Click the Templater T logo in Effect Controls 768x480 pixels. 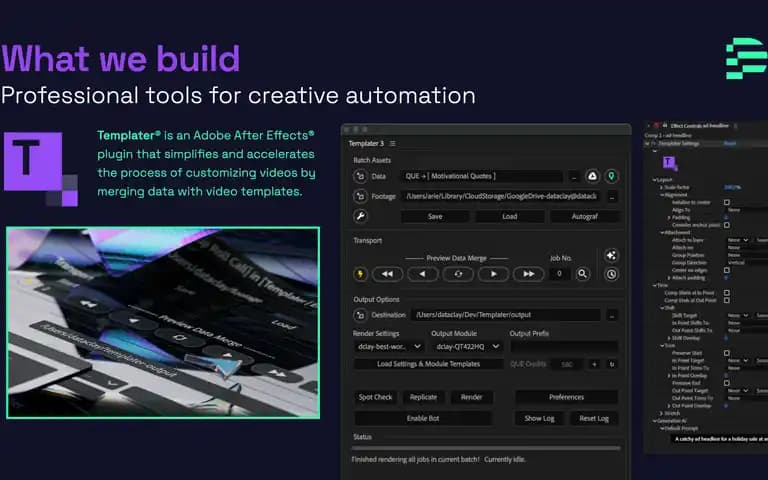(670, 163)
